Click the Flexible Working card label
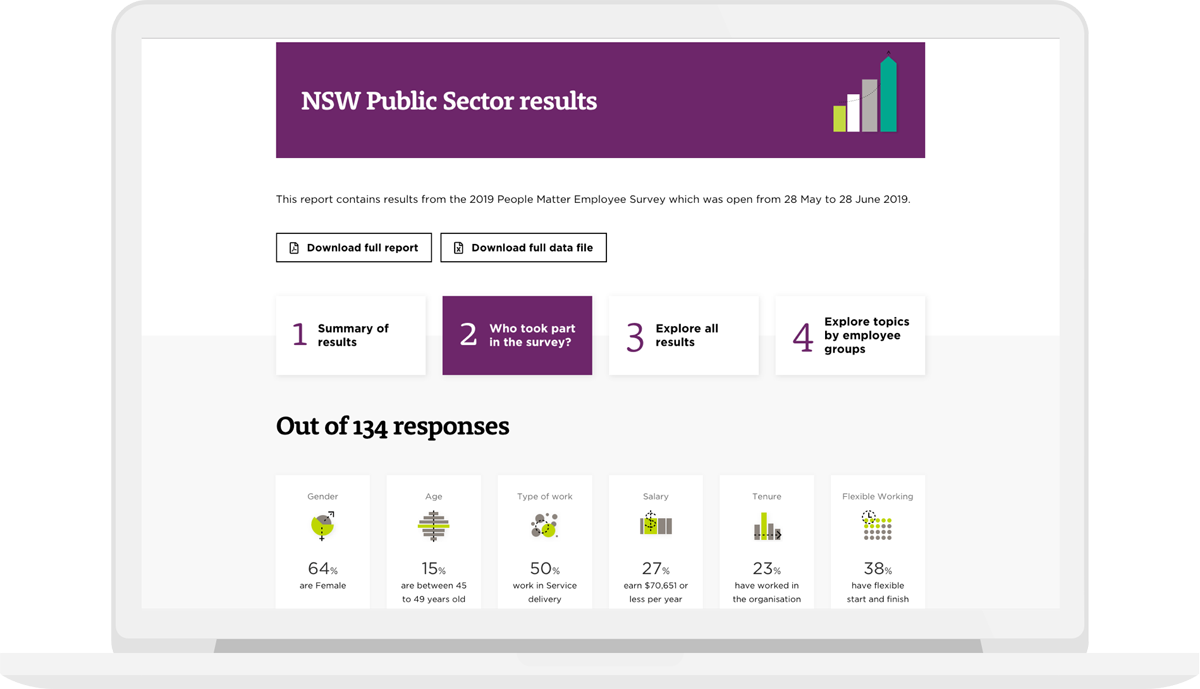Image resolution: width=1200 pixels, height=689 pixels. (x=878, y=496)
